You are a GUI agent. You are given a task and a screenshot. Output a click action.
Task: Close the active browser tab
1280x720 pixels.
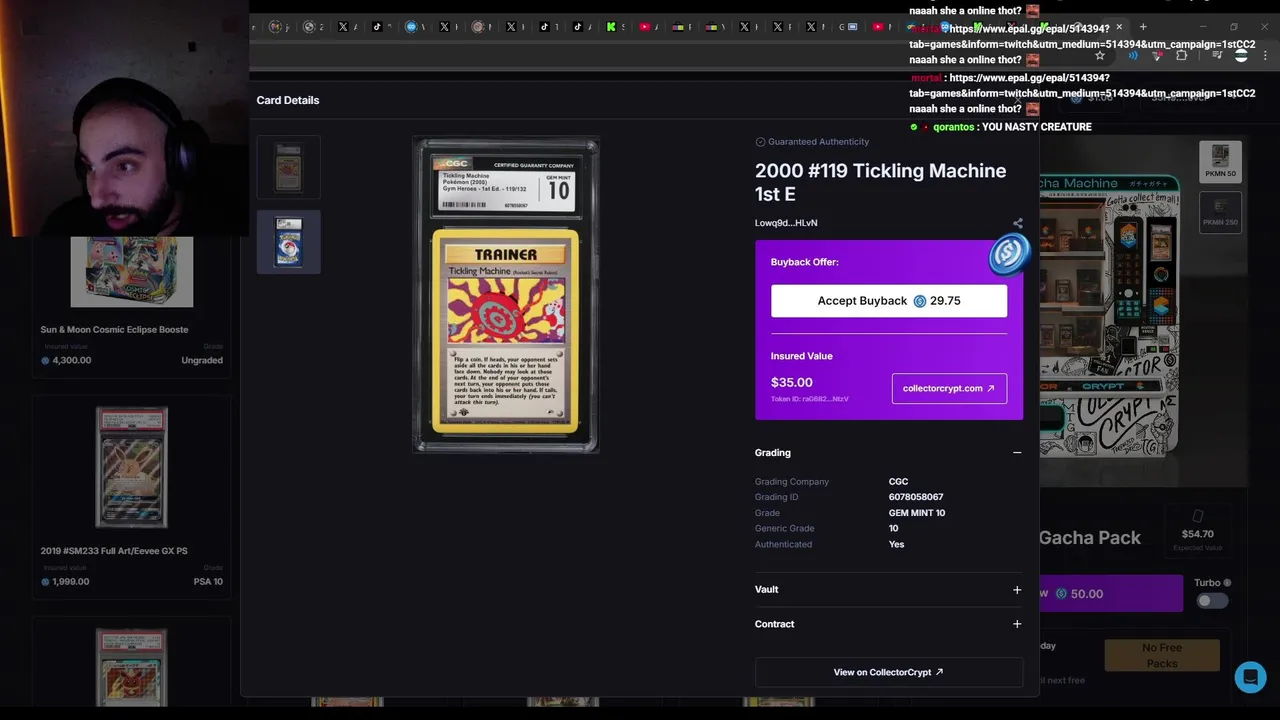click(x=1119, y=27)
